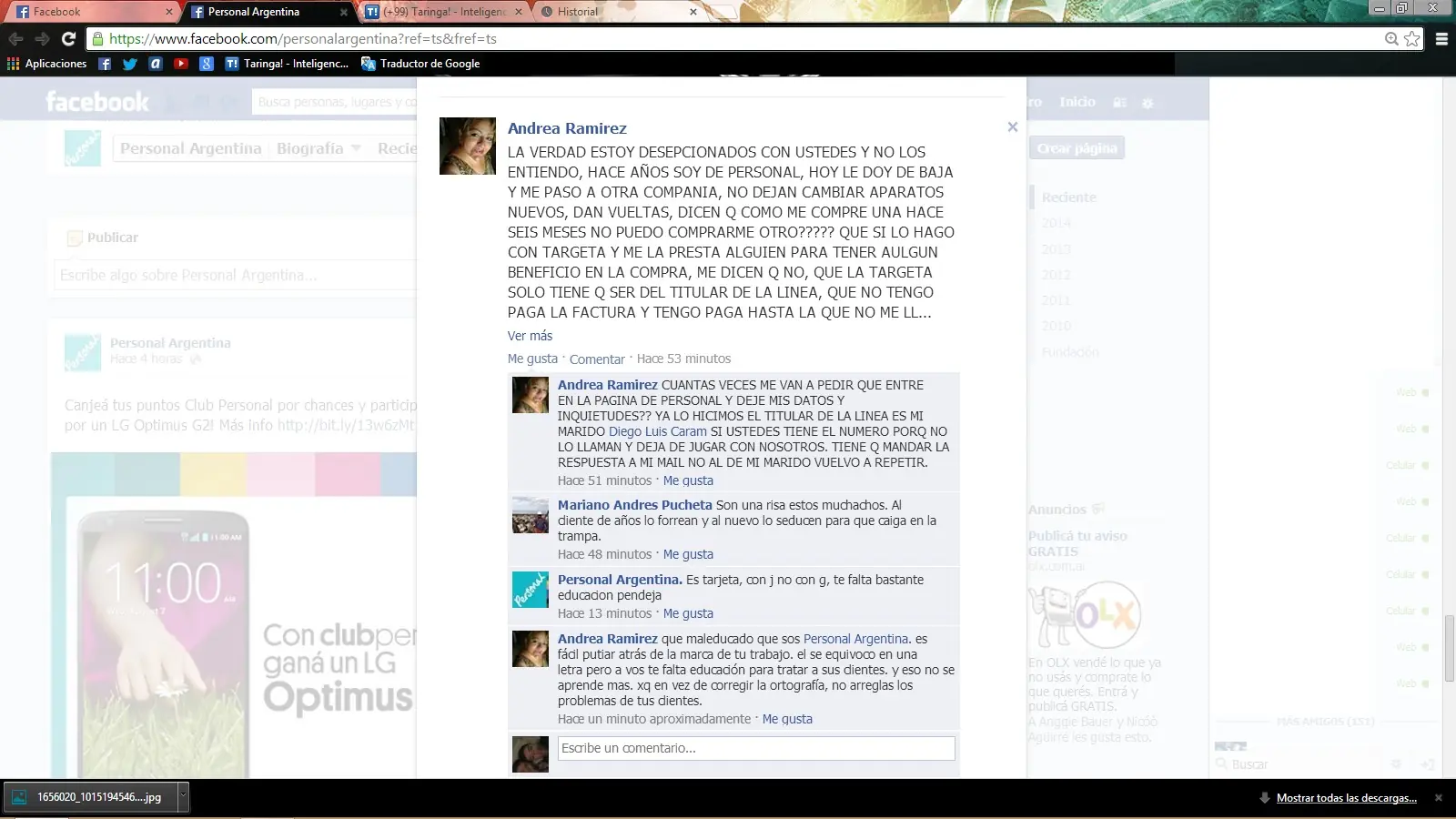Screen dimensions: 1456x819
Task: Open the Chrome menu hamburger icon
Action: [1441, 39]
